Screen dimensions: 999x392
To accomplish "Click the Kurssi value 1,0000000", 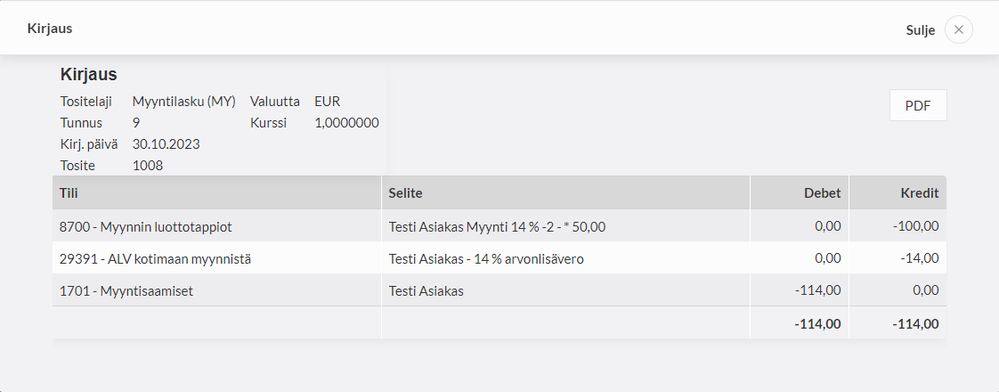I will click(347, 123).
